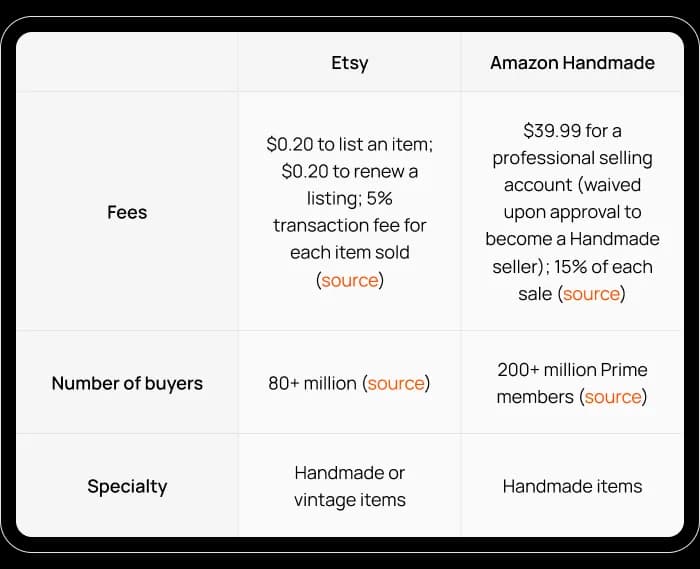
Task: Select the "Handmade or vintage items" cell
Action: click(350, 486)
